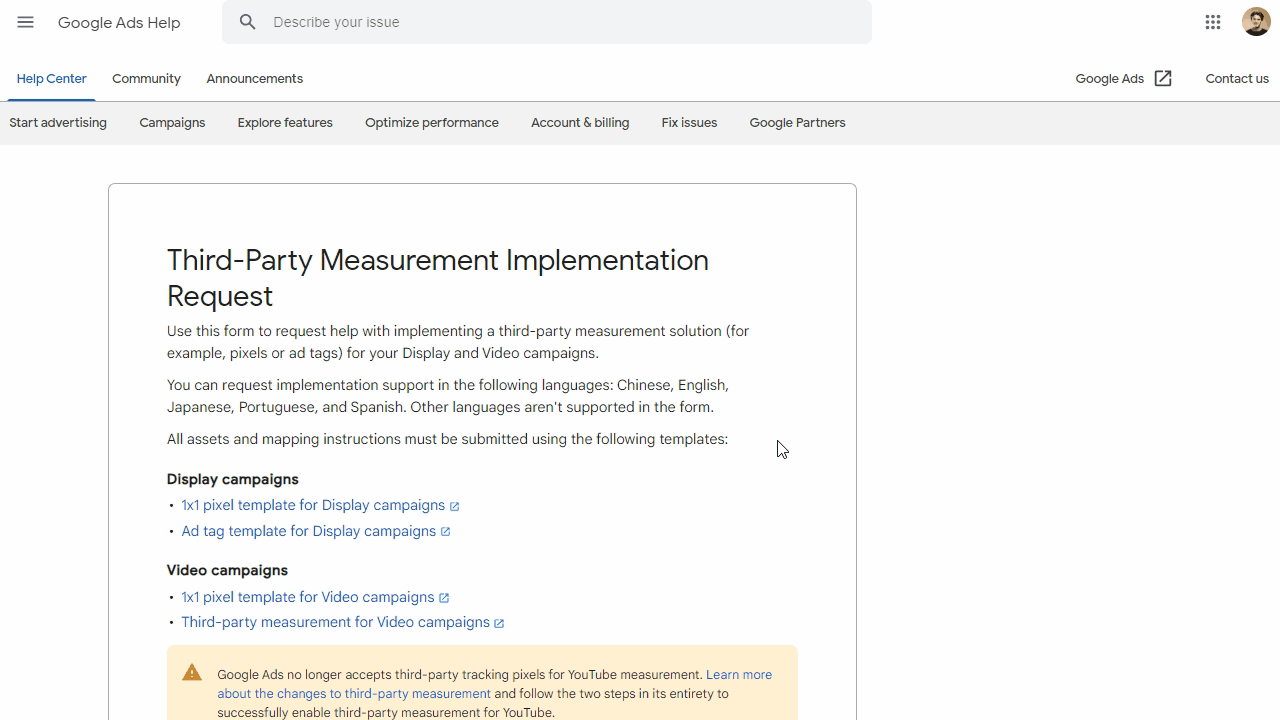Follow the 'Learn more' link in the warning
Viewport: 1280px width, 720px height.
(x=738, y=675)
